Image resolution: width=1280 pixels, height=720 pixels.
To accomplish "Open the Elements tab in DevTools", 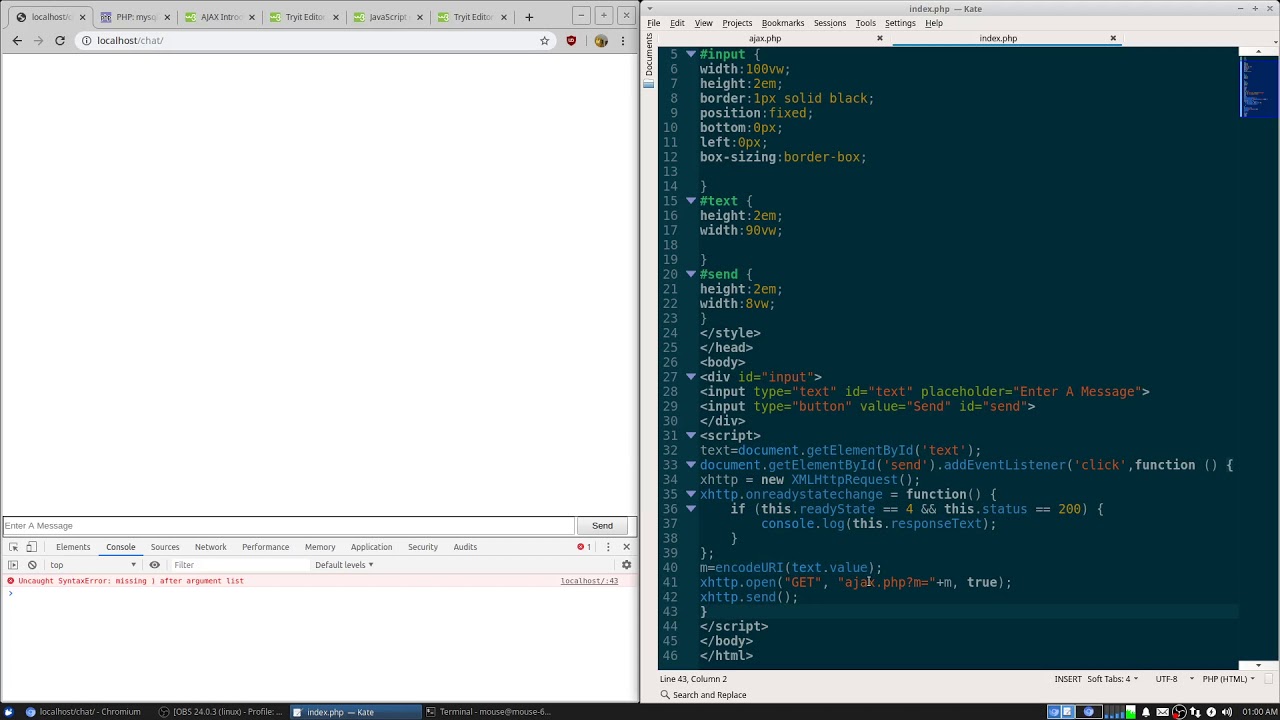I will (x=73, y=547).
